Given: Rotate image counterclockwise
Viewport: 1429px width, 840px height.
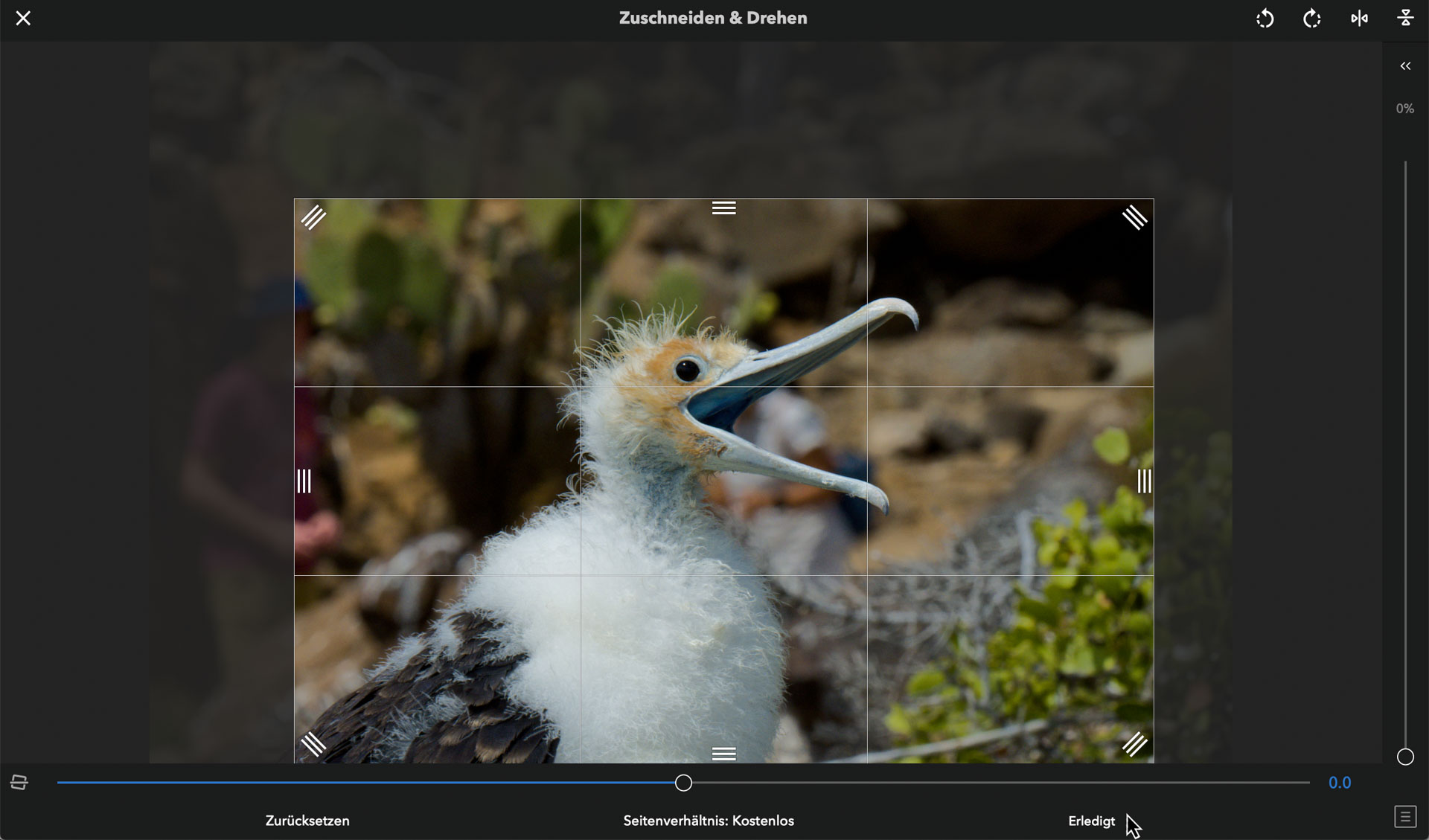Looking at the screenshot, I should [x=1265, y=18].
